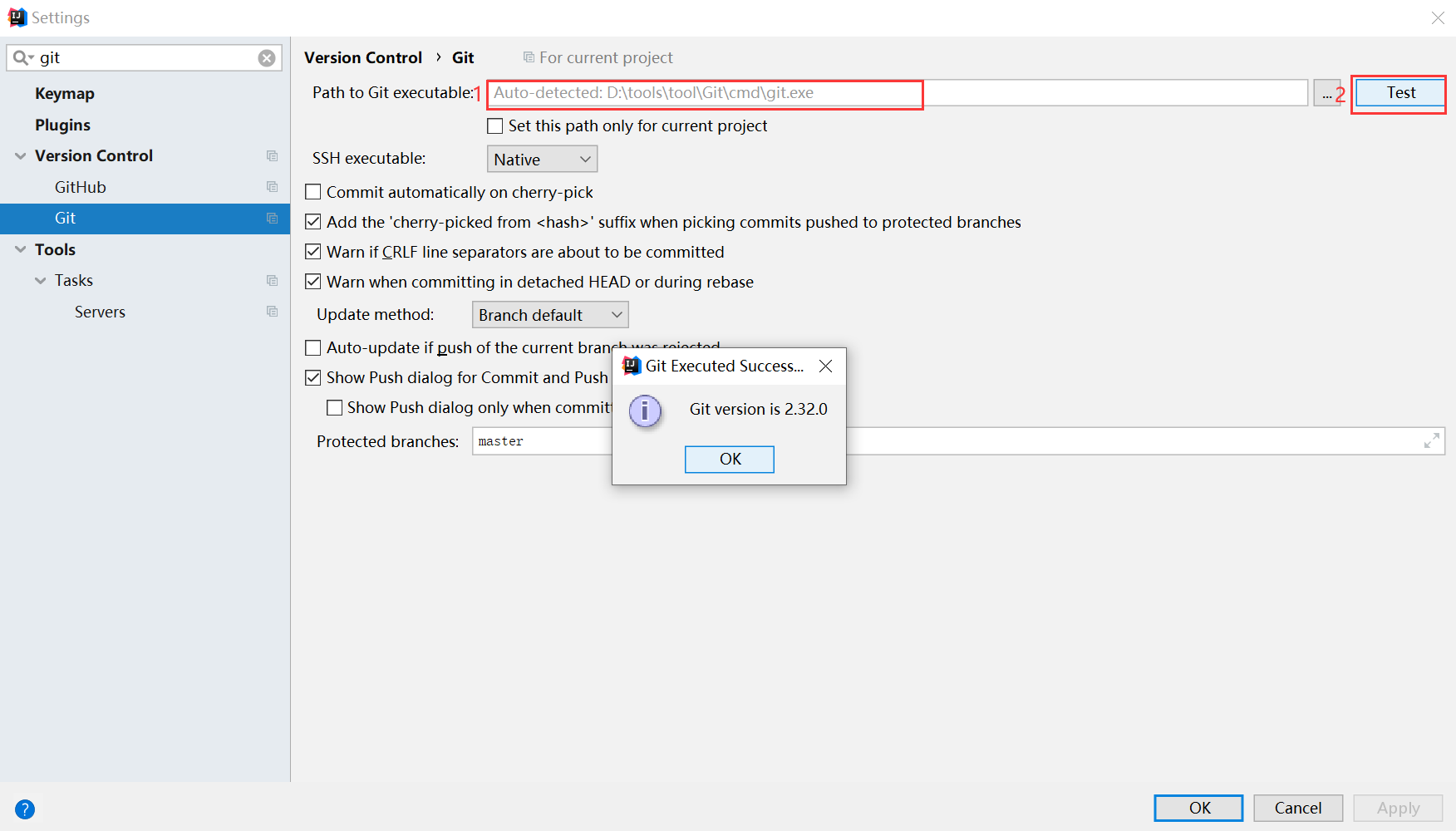Click the Protected branches master field

click(959, 441)
